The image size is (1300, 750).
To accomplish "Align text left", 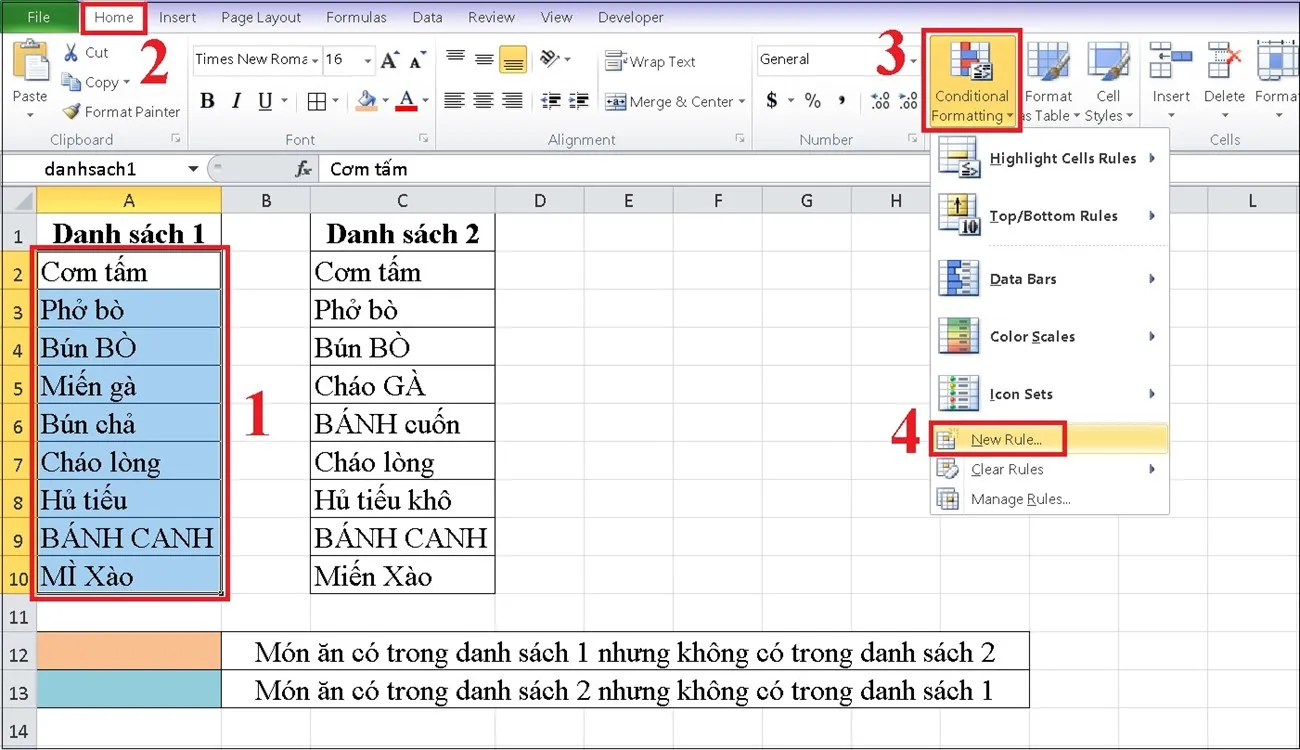I will click(x=455, y=101).
